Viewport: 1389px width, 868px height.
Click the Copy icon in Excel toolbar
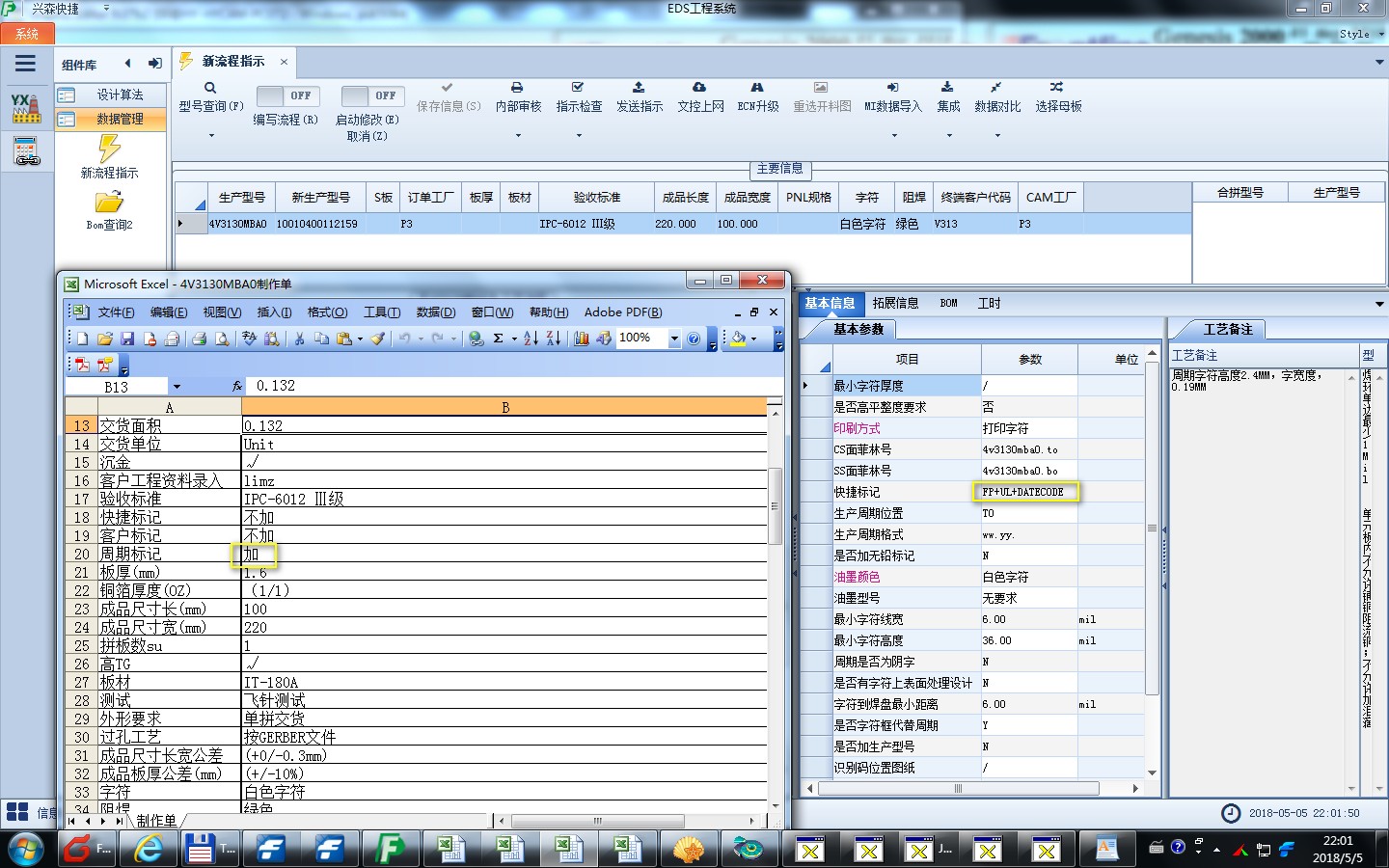[x=321, y=339]
